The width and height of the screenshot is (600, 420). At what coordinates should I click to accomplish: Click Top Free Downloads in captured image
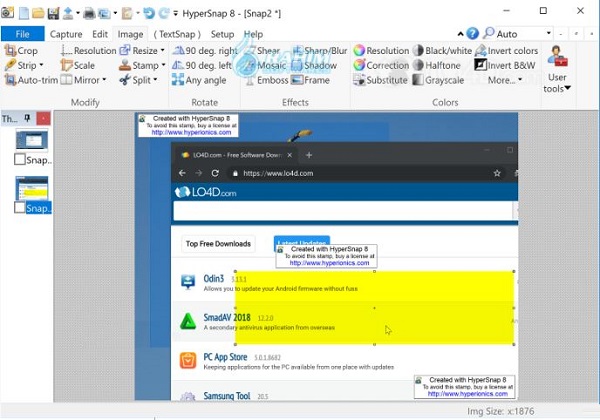pos(218,244)
